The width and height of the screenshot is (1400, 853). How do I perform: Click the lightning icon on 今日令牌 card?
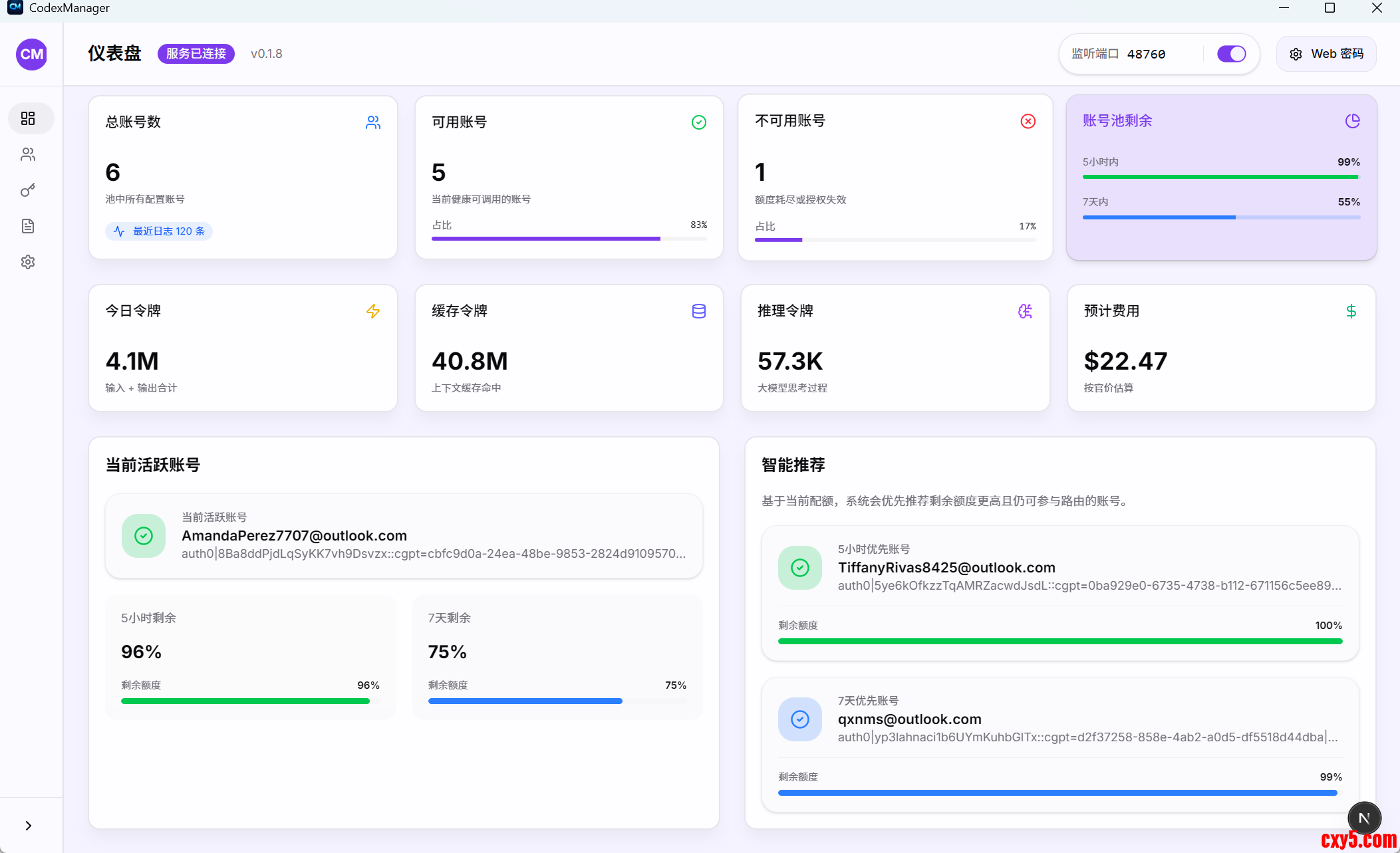coord(373,311)
